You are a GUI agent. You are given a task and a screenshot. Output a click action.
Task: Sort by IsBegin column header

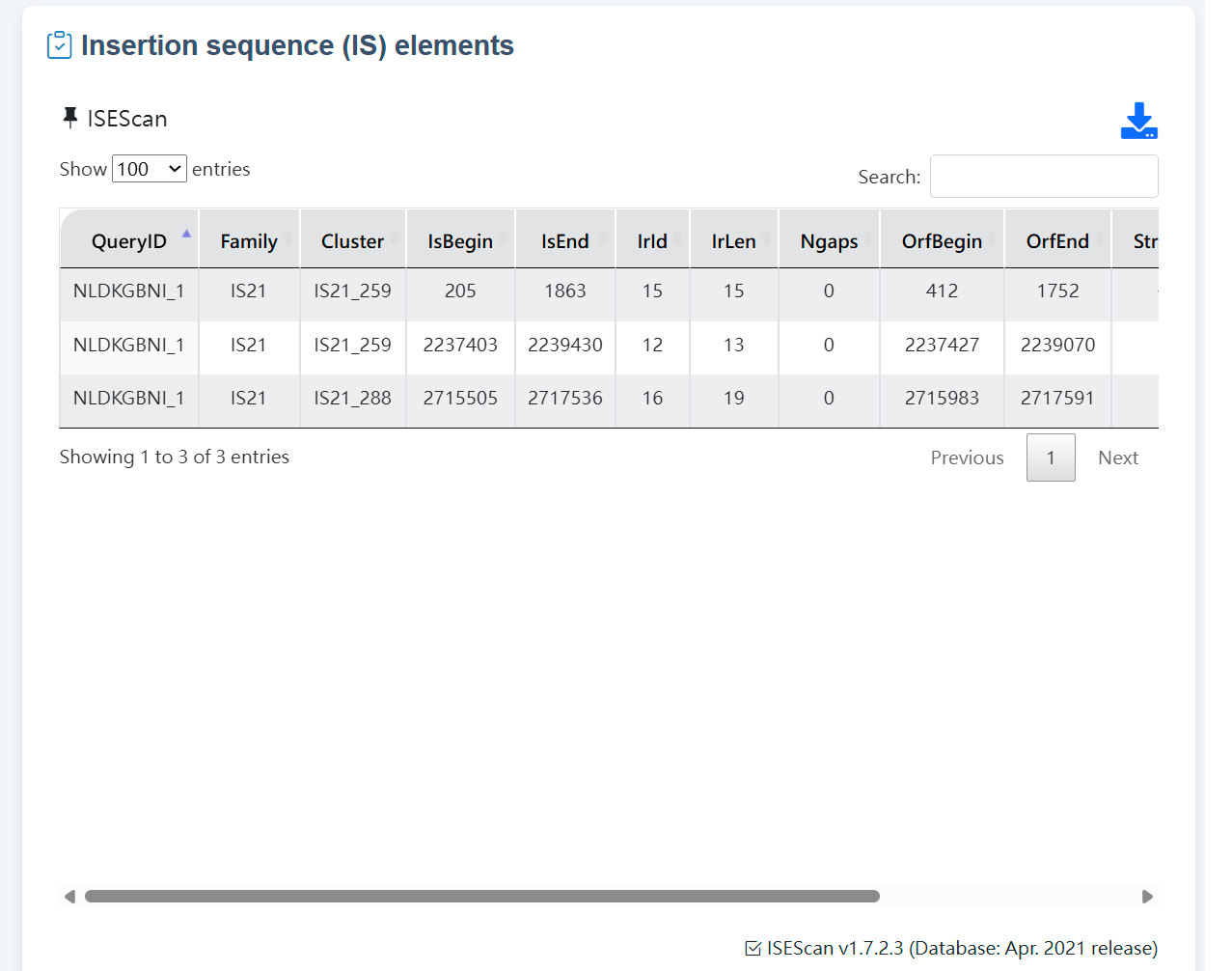click(460, 241)
